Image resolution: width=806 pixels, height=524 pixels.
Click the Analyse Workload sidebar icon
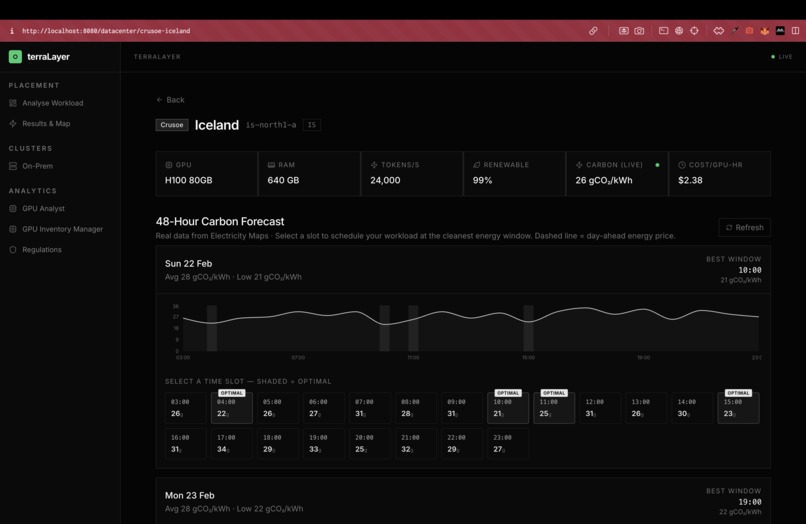pos(13,103)
